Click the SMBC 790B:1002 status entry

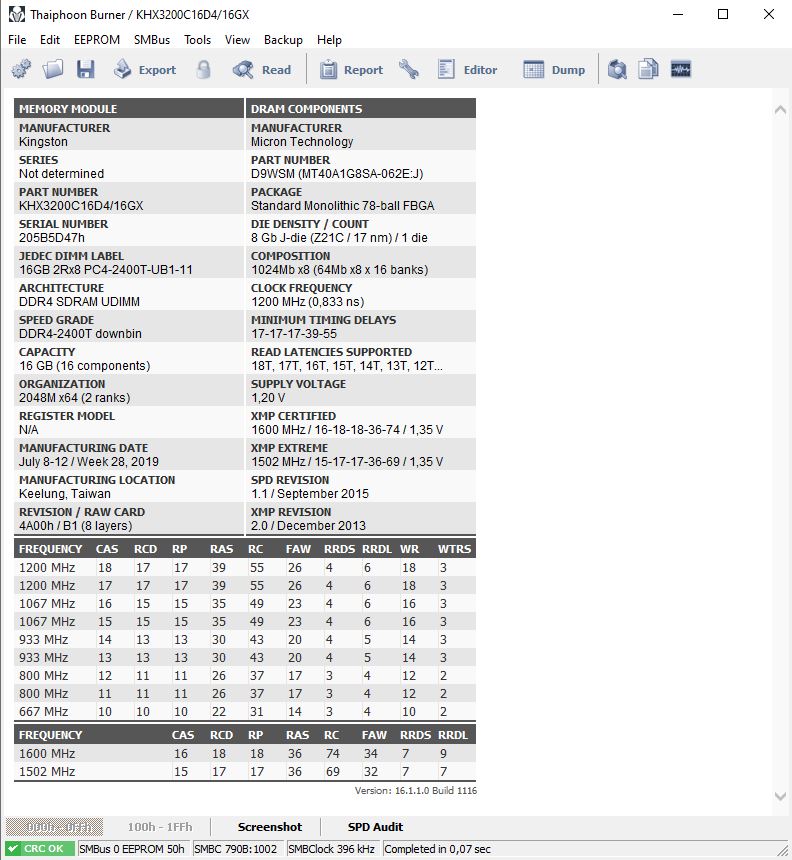(237, 848)
